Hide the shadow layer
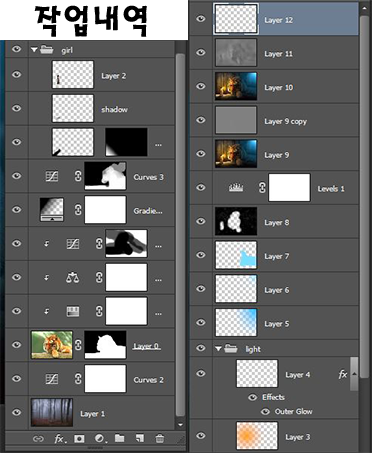Screen dimensions: 372x453 tap(16, 109)
